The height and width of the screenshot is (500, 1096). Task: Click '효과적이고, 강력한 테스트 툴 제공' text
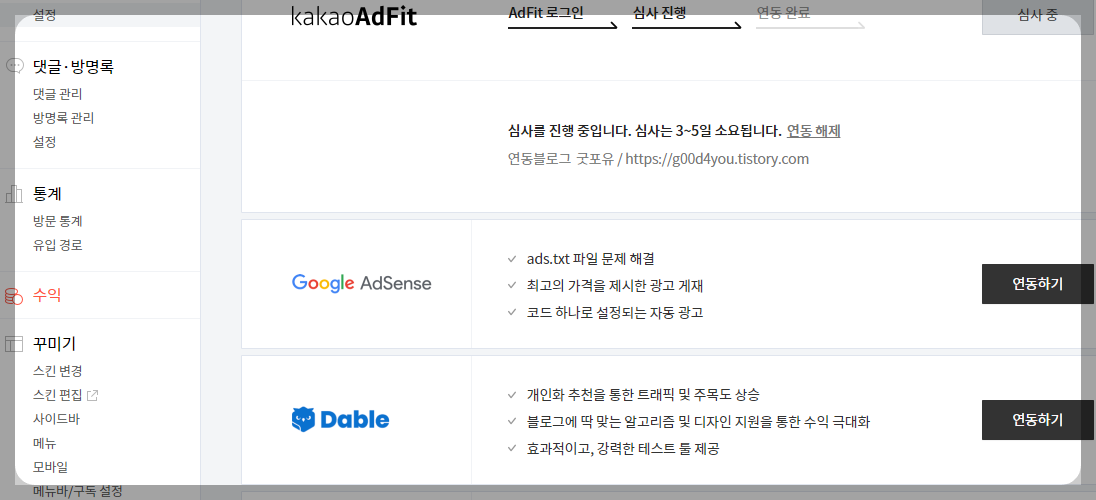623,448
